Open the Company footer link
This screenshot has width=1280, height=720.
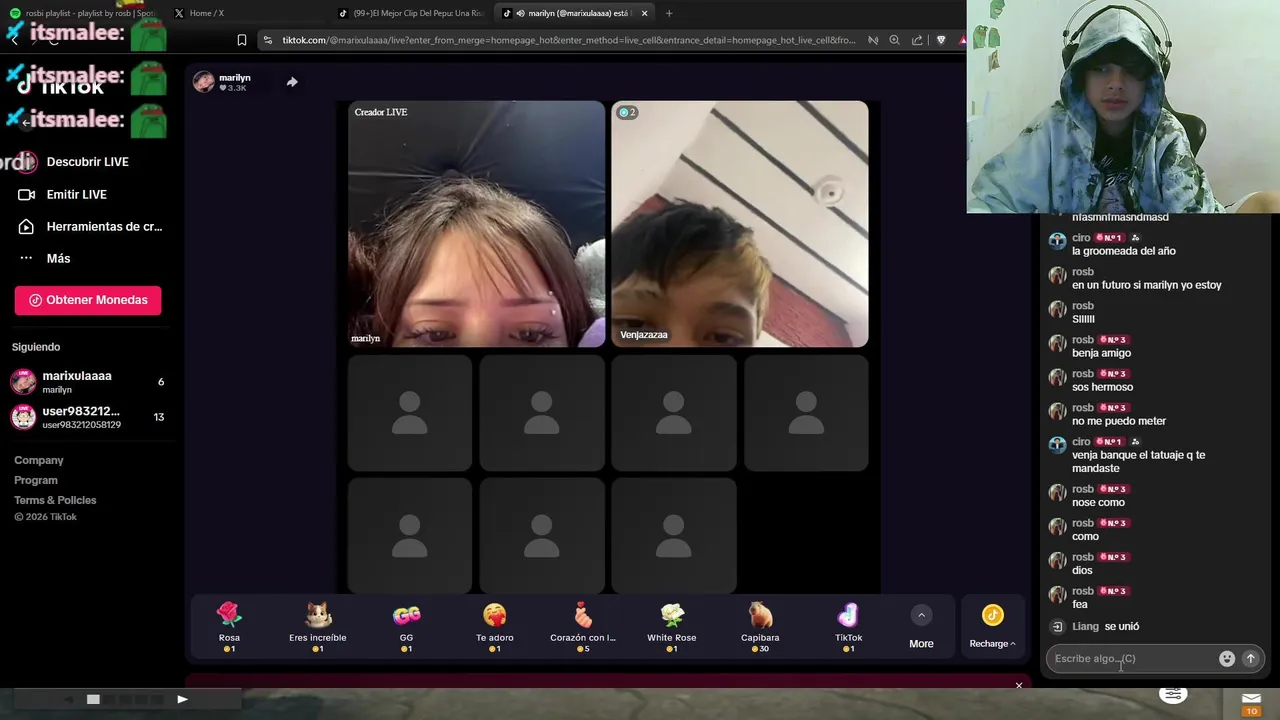coord(39,460)
